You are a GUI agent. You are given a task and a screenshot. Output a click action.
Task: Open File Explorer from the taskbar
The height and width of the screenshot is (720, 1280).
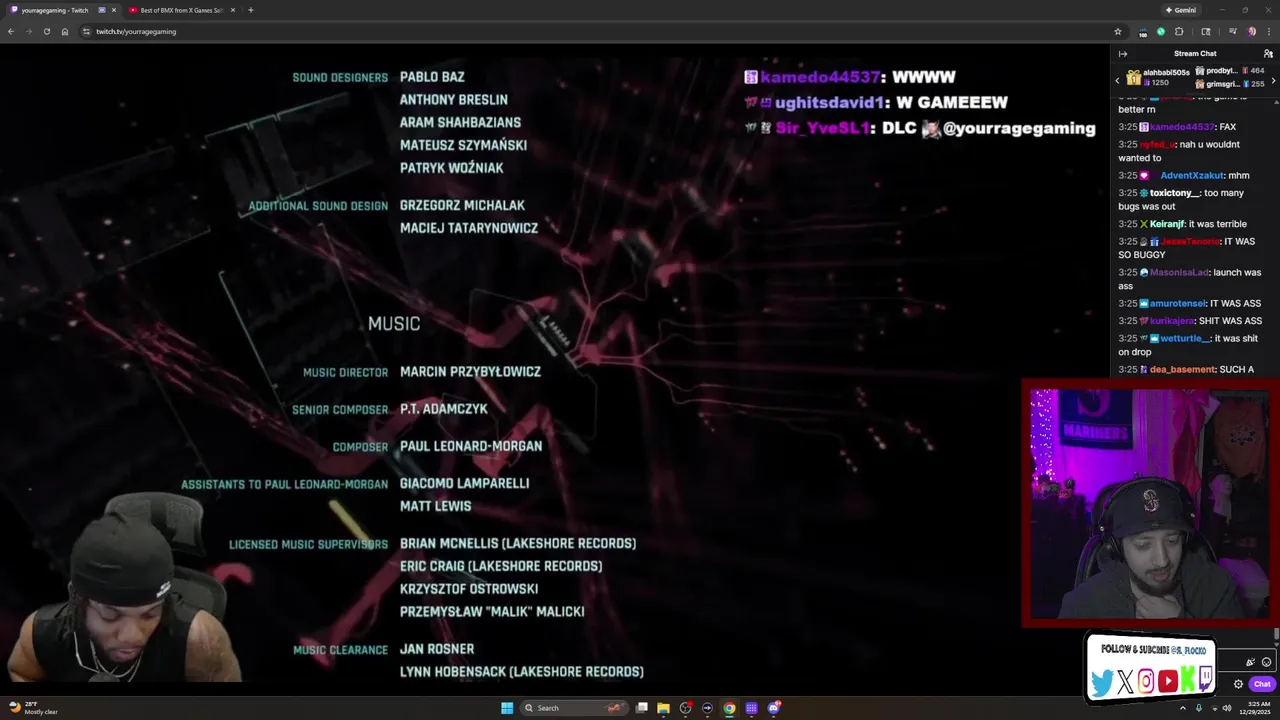click(663, 708)
